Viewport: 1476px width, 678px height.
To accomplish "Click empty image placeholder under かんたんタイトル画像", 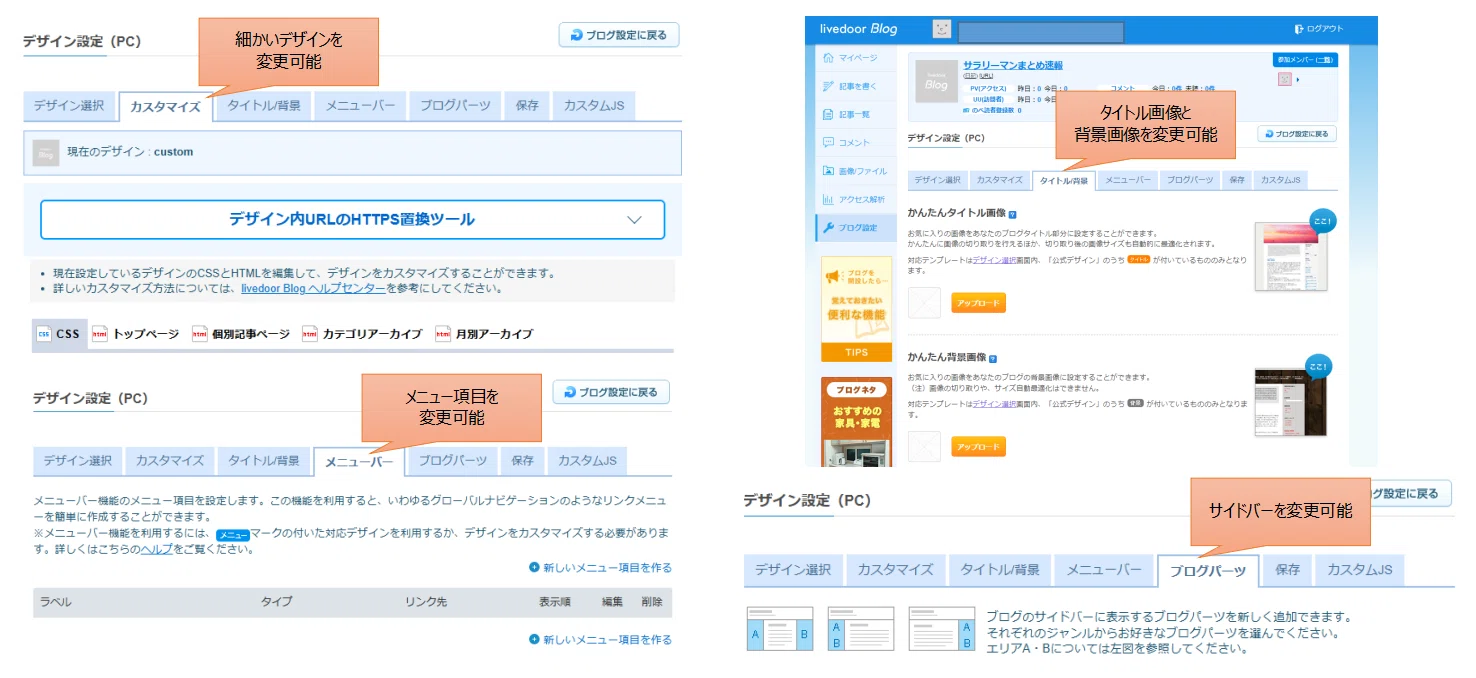I will click(x=924, y=302).
